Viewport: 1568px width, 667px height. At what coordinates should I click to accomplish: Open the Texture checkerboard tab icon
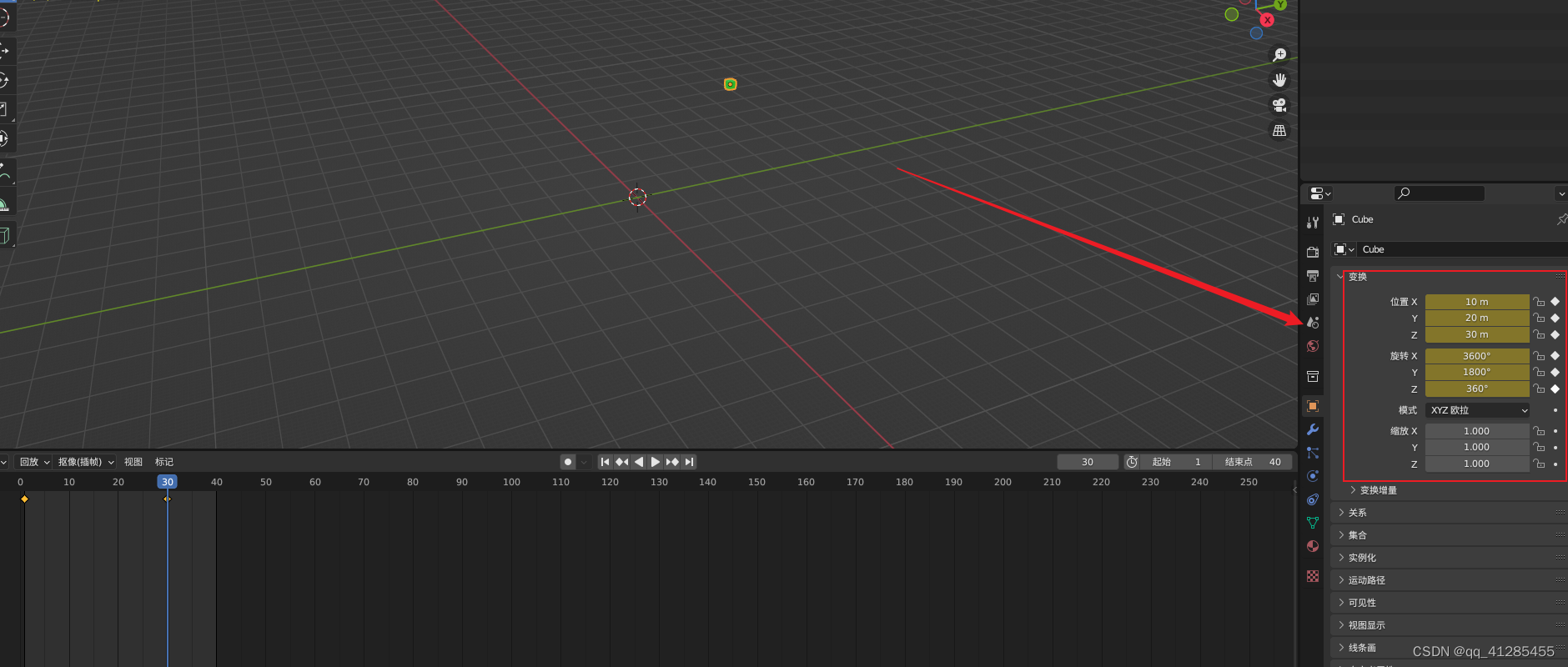(x=1313, y=576)
